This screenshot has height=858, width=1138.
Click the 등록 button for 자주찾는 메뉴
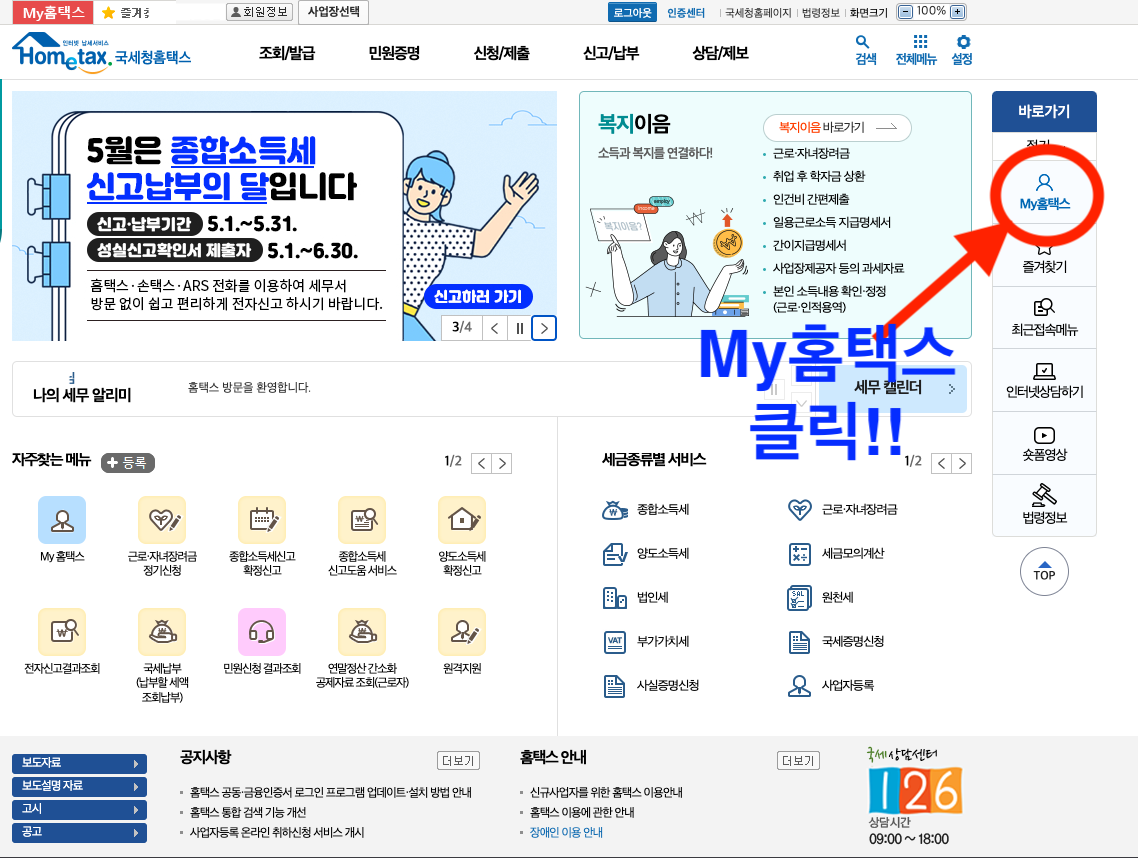[128, 462]
